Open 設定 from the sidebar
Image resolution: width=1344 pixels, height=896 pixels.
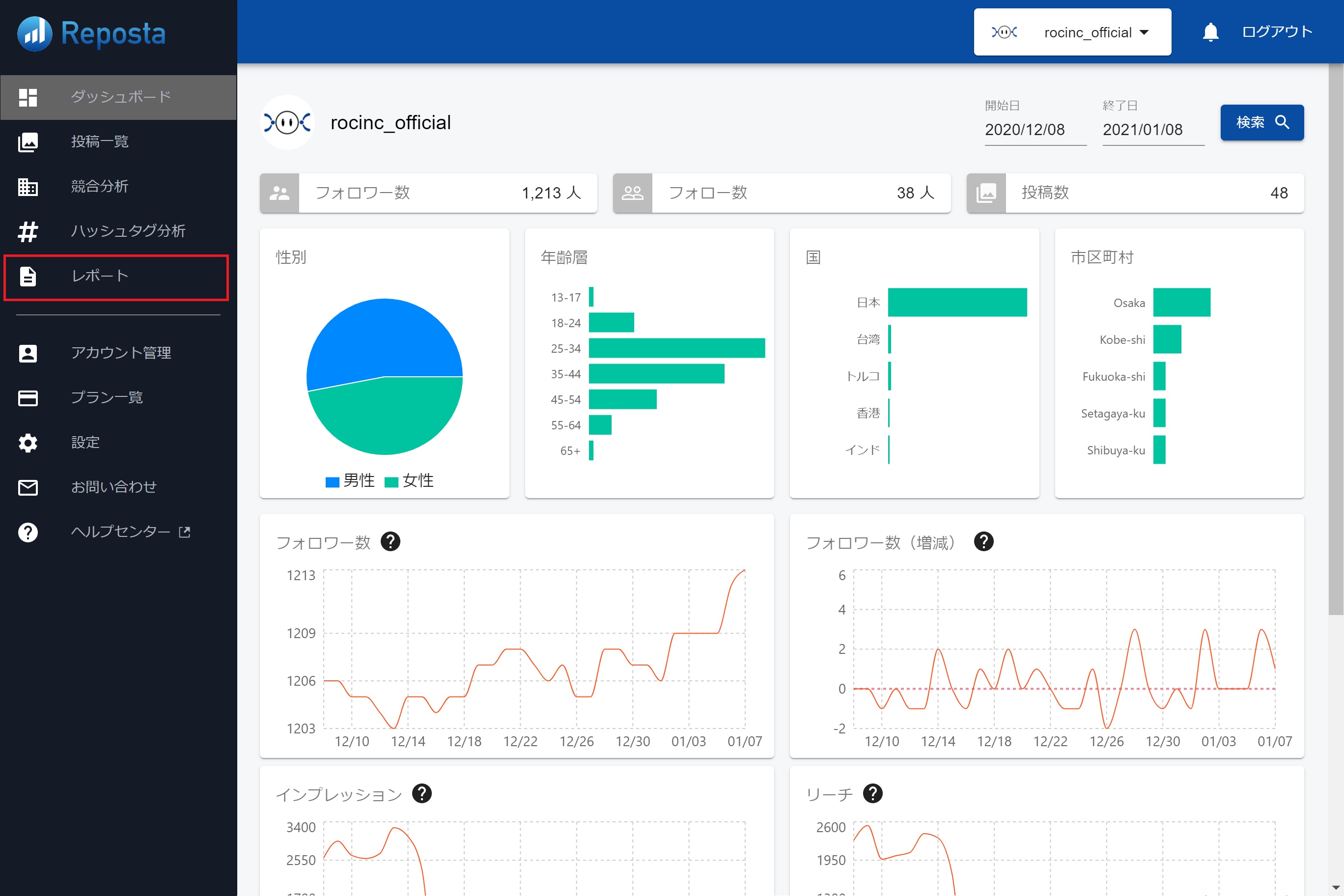(x=118, y=443)
